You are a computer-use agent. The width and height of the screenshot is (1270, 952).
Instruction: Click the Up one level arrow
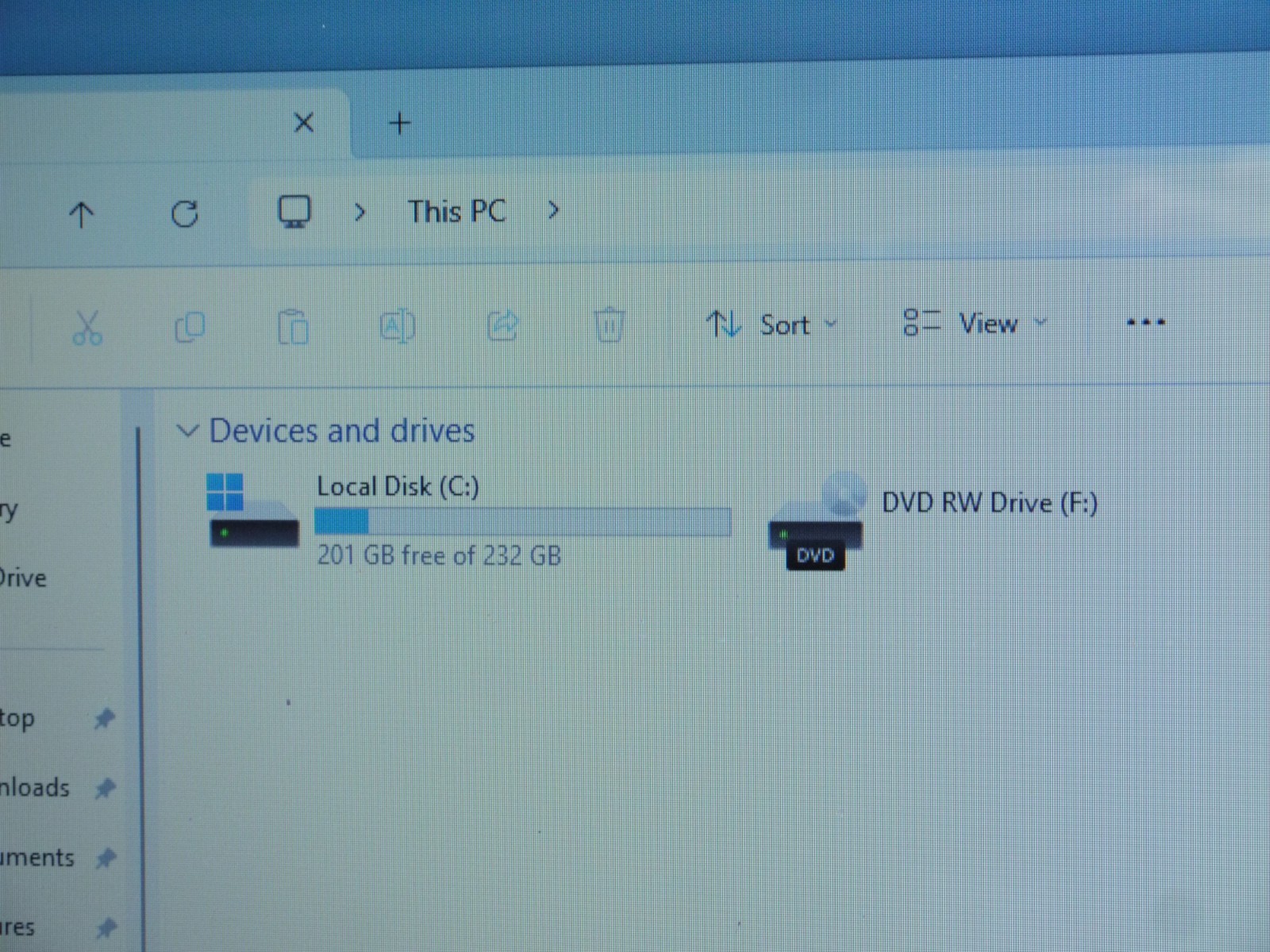pos(81,214)
